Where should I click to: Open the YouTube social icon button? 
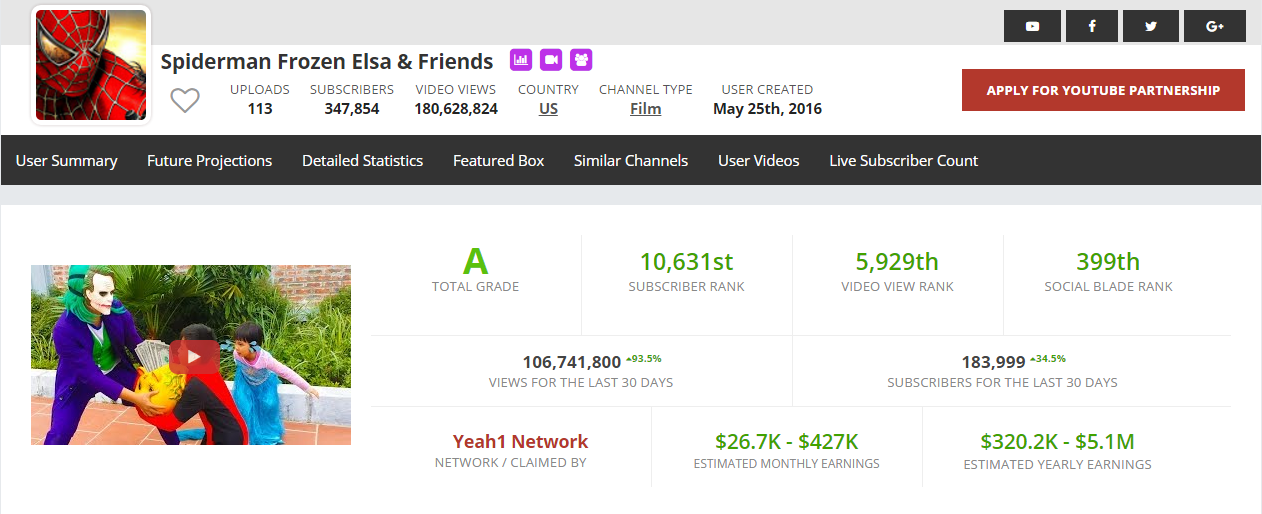[1032, 26]
